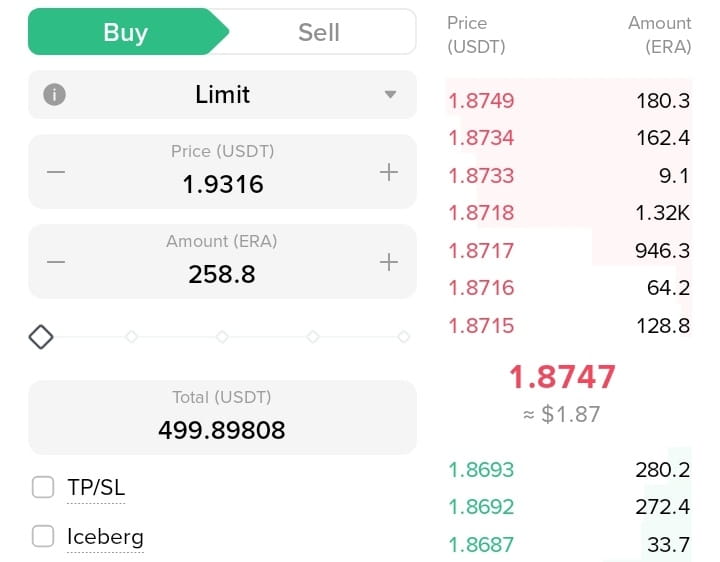
Task: Switch to the Sell tab
Action: coord(319,32)
